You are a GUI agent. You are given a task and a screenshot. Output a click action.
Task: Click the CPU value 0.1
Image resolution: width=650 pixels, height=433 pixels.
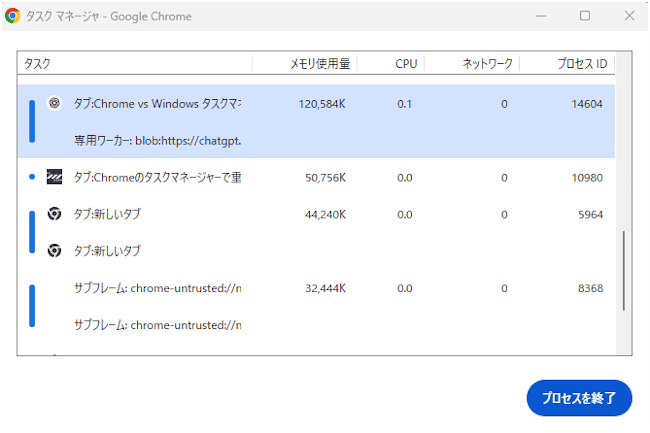coord(404,104)
